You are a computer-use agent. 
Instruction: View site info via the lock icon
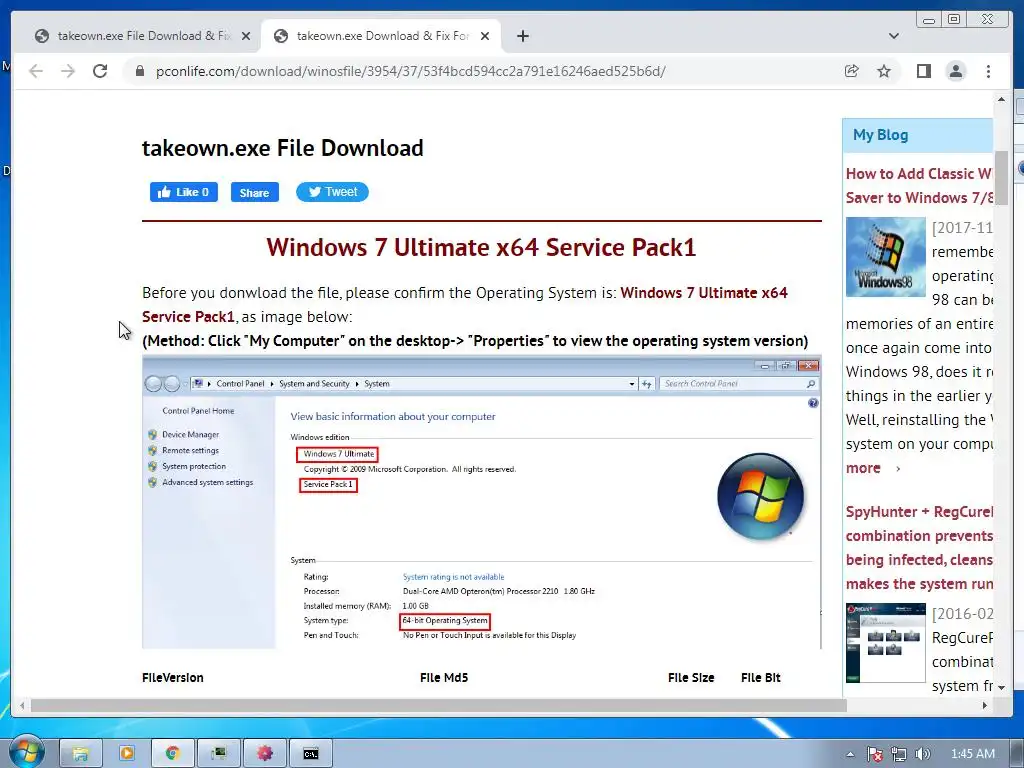click(140, 71)
